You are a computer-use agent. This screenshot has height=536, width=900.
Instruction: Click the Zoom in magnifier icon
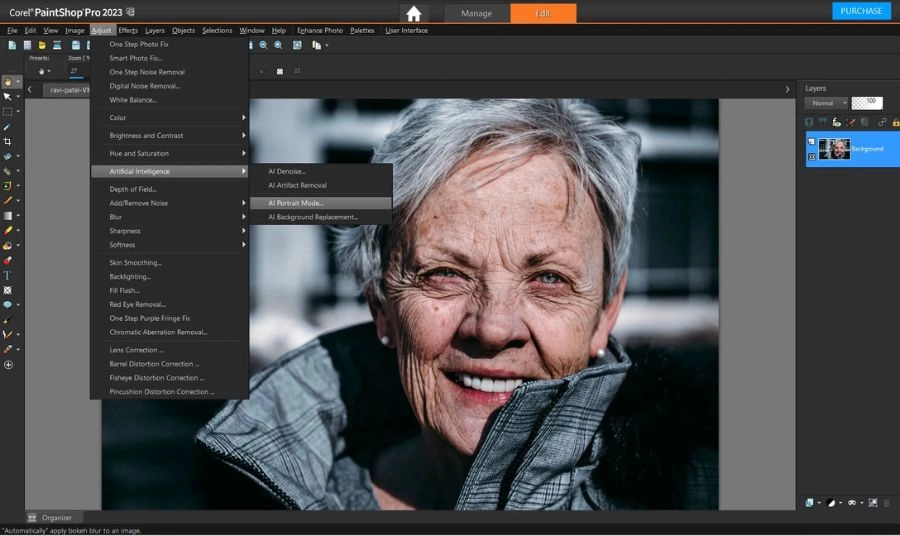pos(278,45)
